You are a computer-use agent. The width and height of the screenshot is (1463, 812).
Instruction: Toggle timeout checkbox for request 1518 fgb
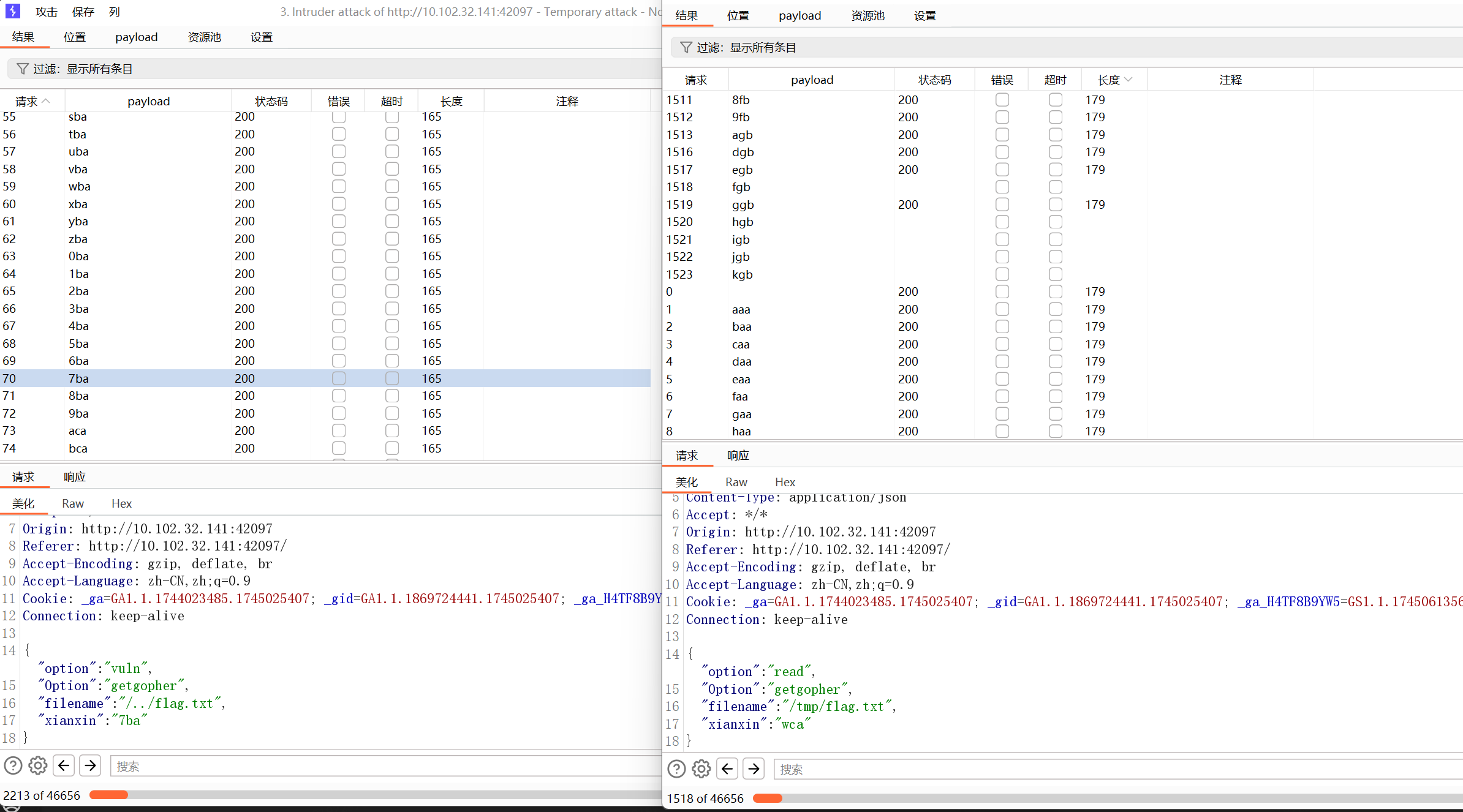point(1055,187)
